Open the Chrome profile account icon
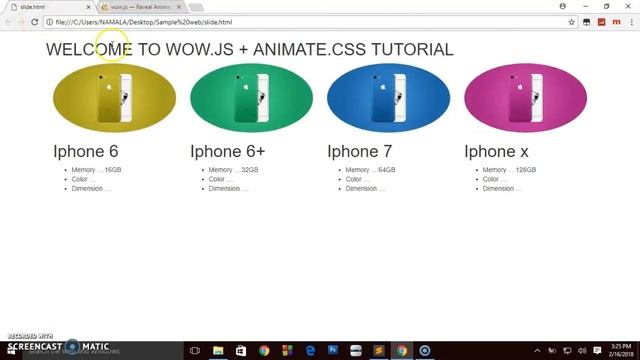 point(562,6)
